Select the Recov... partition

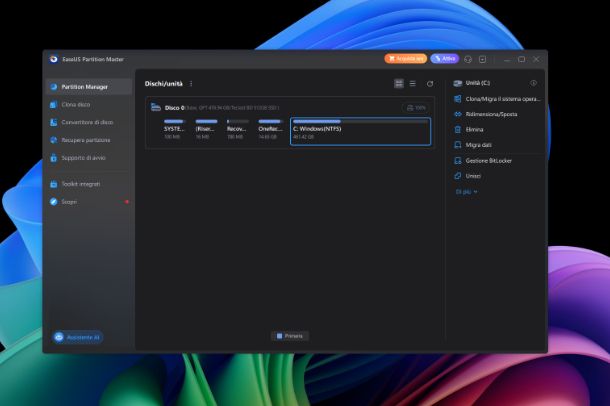click(x=237, y=130)
